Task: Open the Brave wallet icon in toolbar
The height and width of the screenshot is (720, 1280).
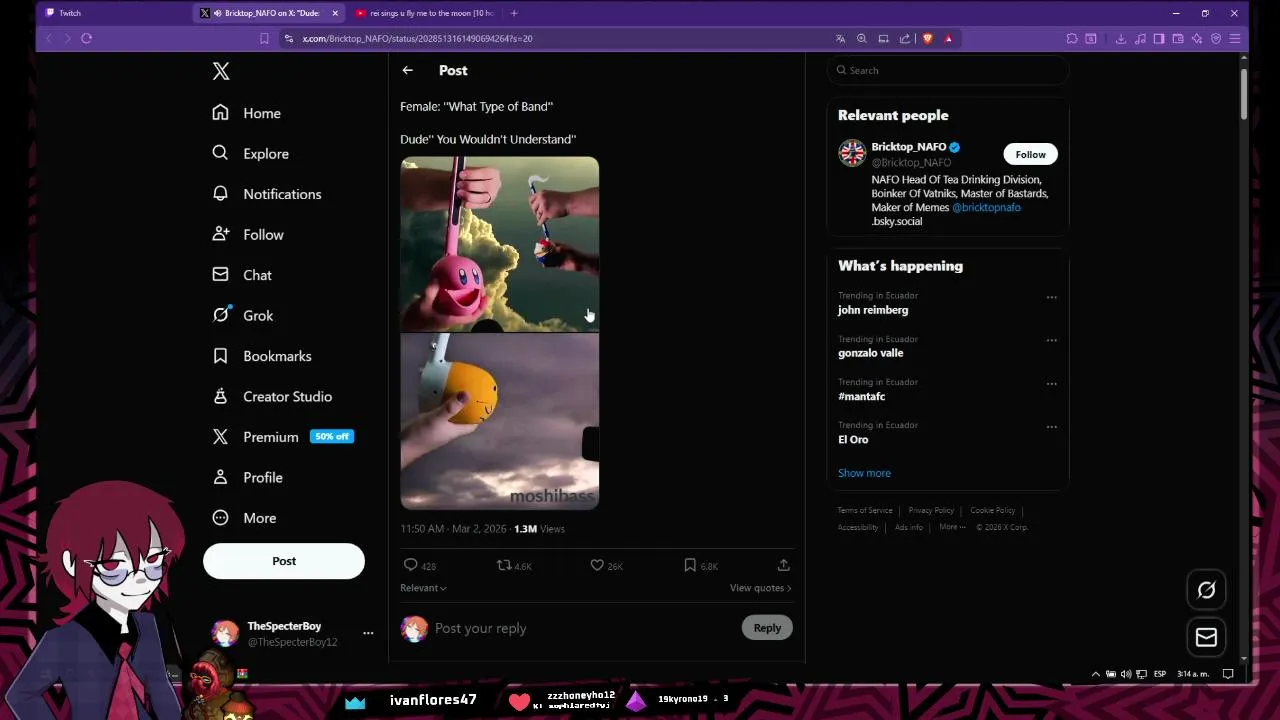Action: point(1178,38)
